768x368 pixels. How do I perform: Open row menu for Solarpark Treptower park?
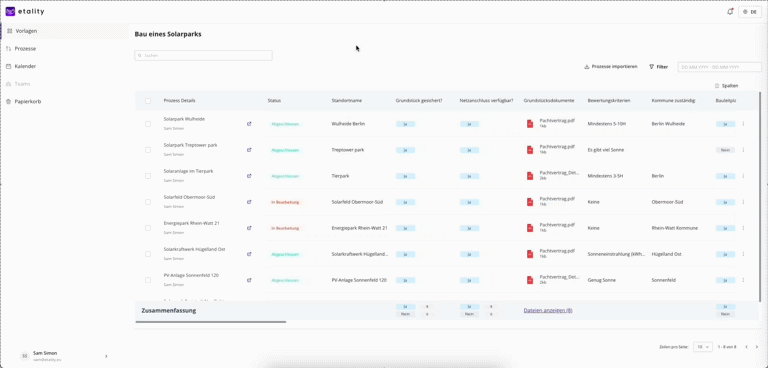[x=743, y=150]
